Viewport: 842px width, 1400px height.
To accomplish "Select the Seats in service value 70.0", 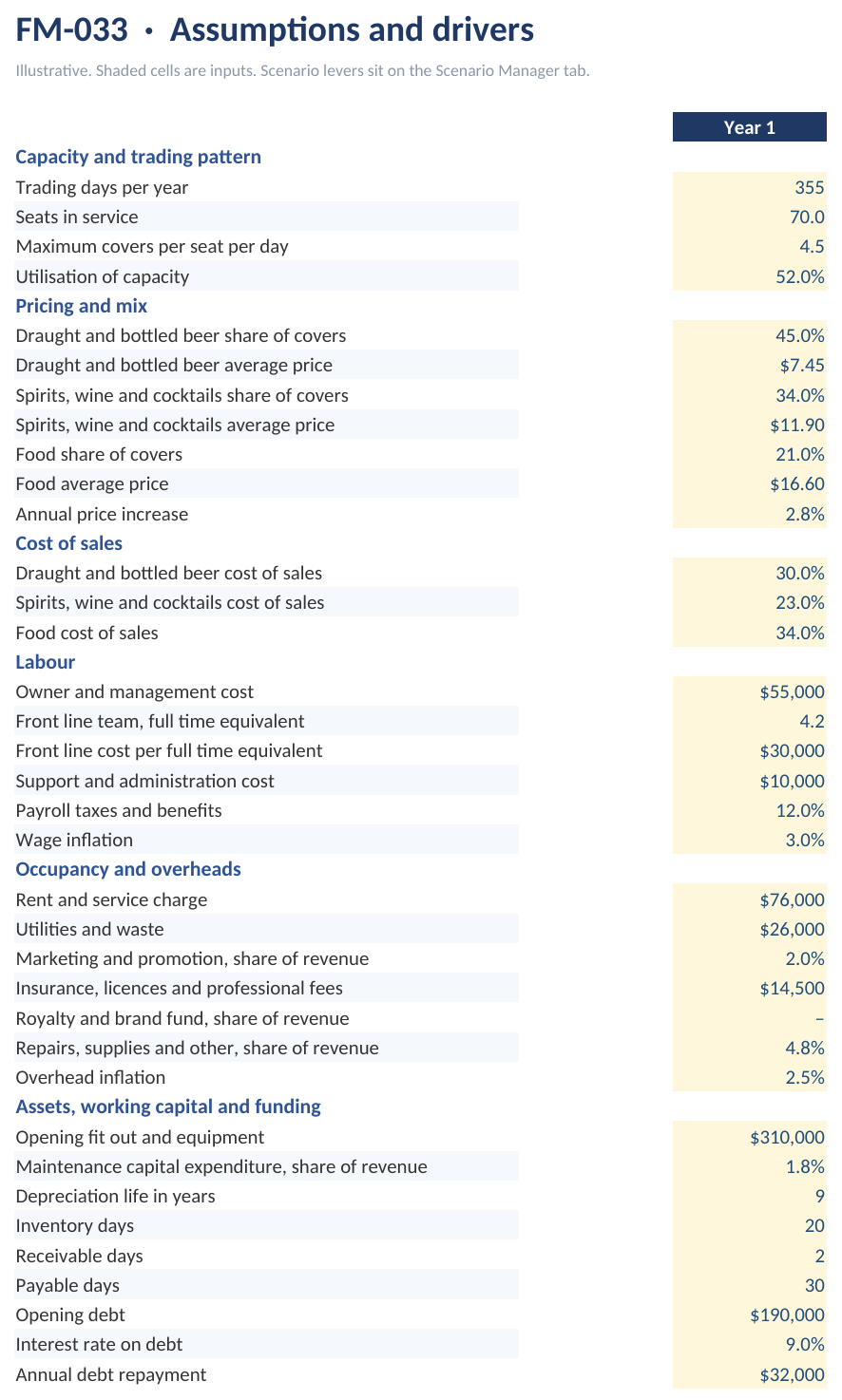I will point(750,217).
